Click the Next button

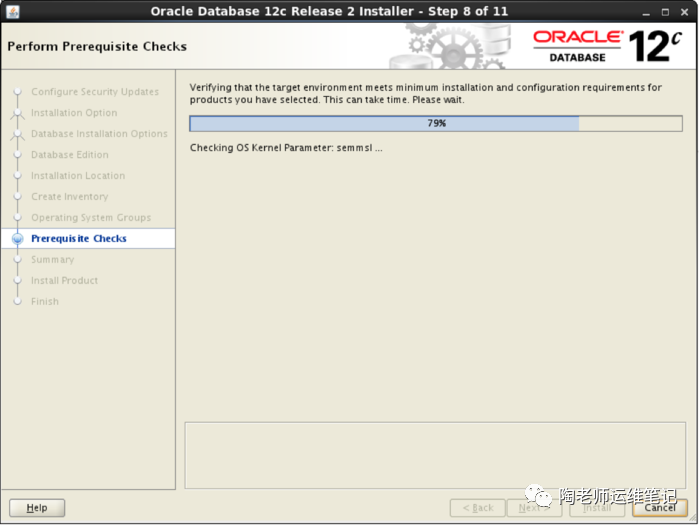pos(534,507)
